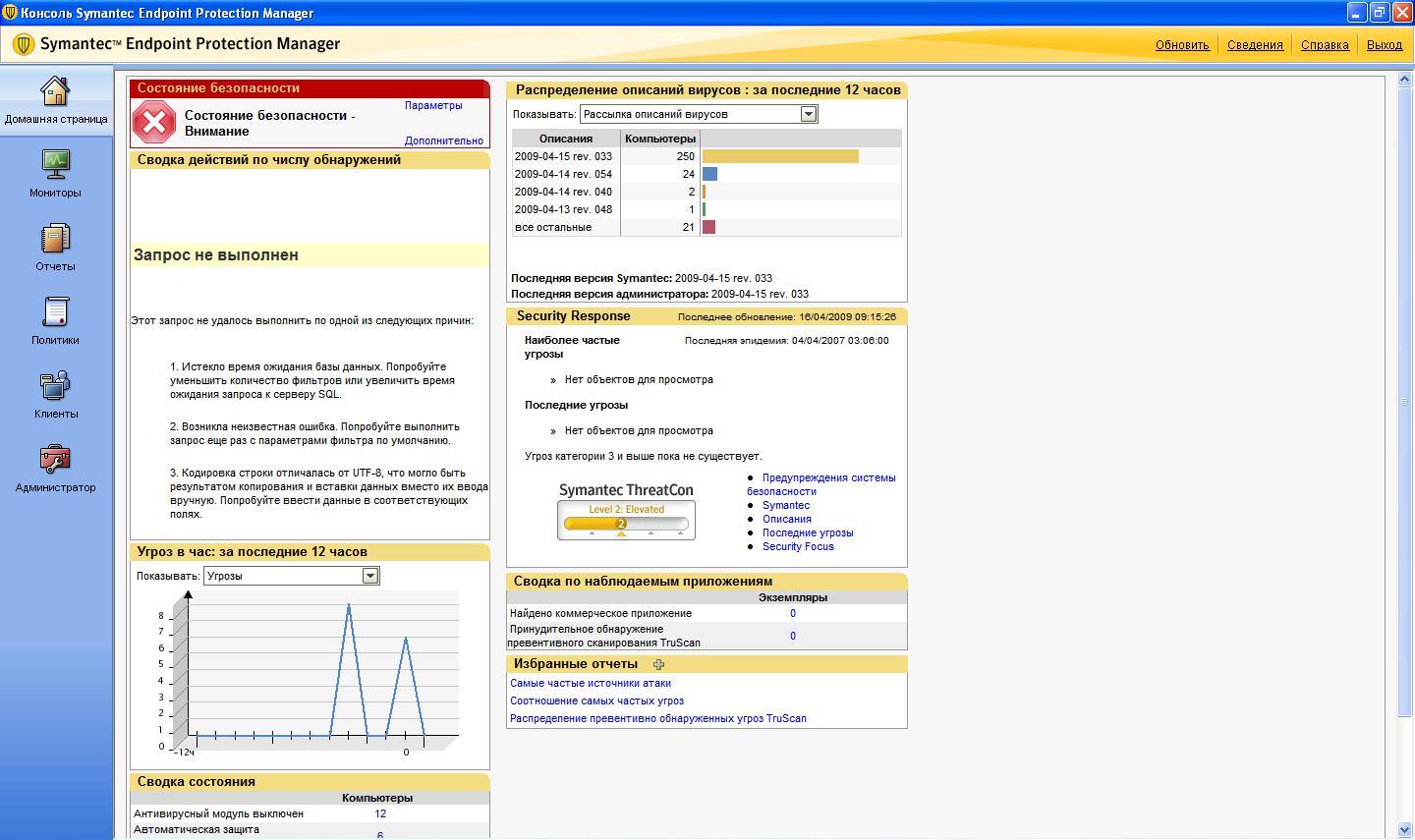Click the Экземпляры column header

pyautogui.click(x=793, y=597)
